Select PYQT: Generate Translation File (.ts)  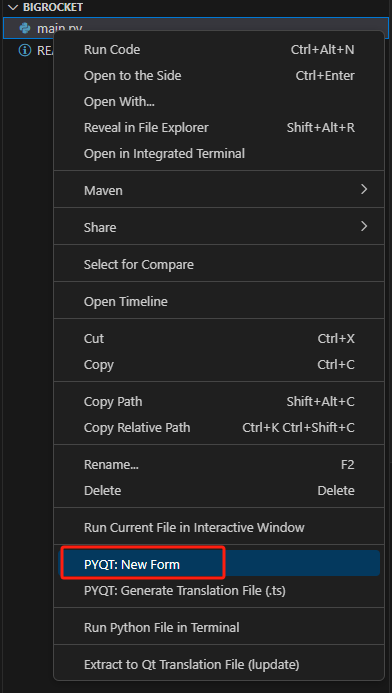(x=219, y=590)
